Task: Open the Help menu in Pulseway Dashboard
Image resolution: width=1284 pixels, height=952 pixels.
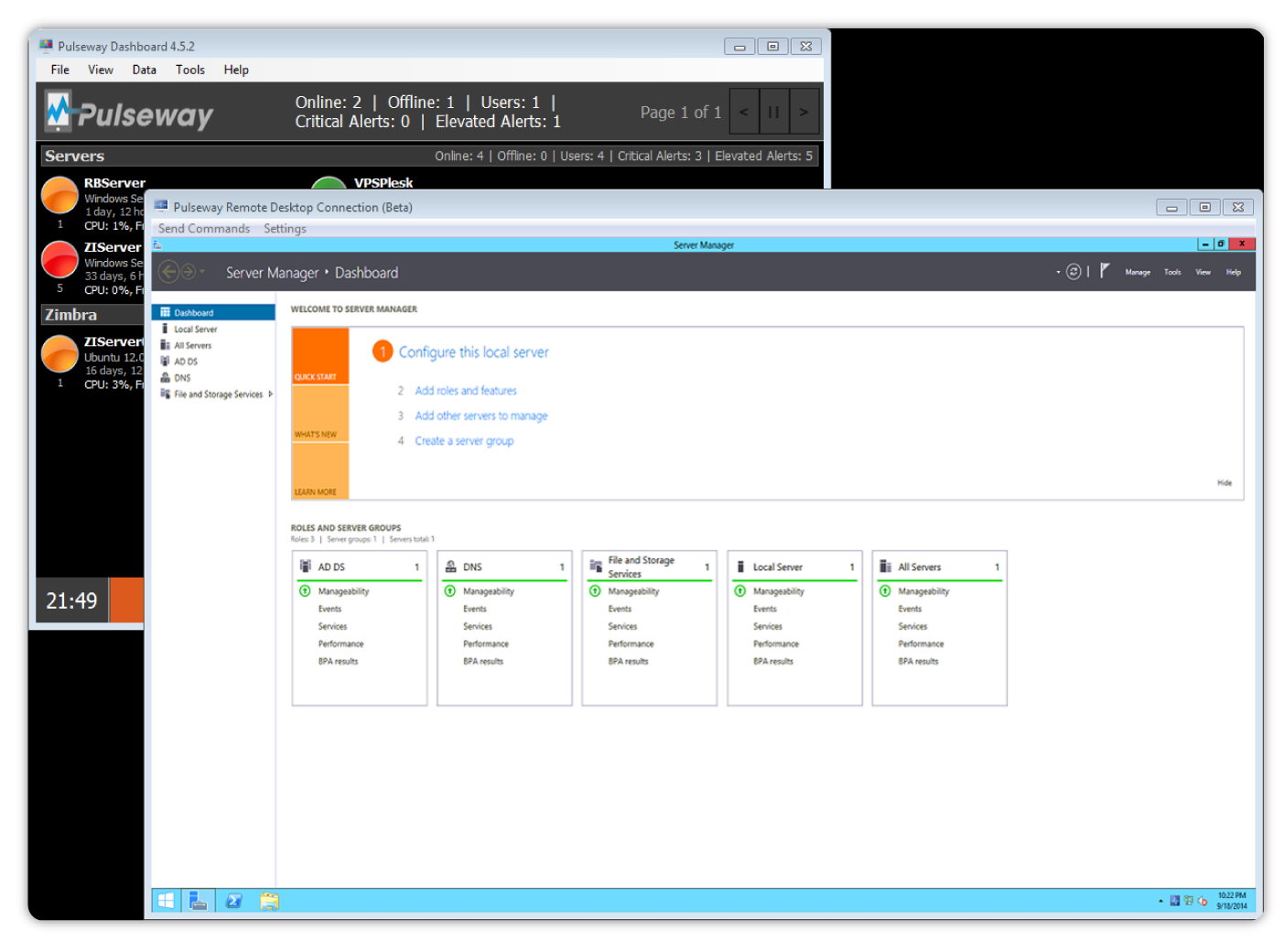Action: [236, 70]
